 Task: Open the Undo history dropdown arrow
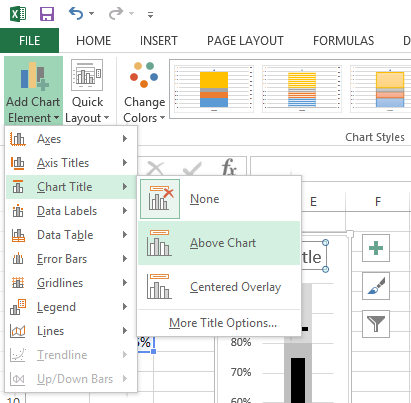pyautogui.click(x=91, y=14)
